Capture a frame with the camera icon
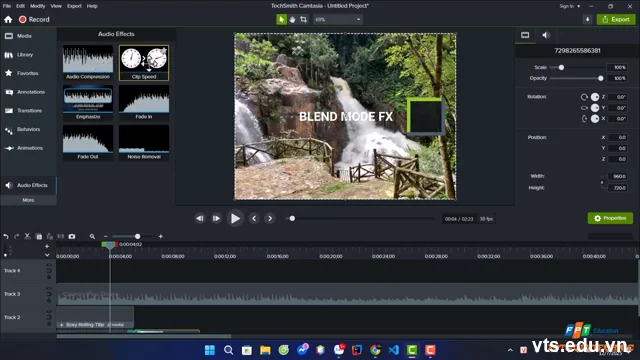 coord(72,236)
